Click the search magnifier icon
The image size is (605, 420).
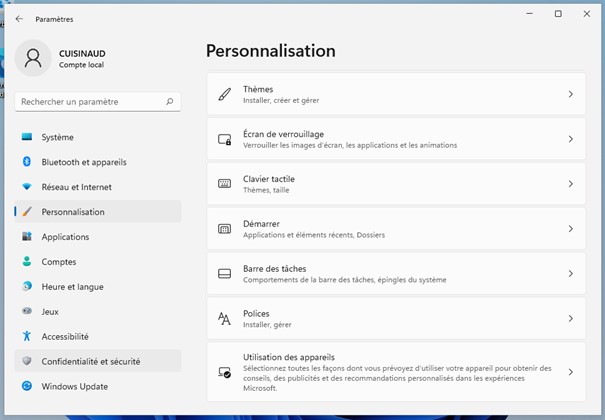[170, 101]
